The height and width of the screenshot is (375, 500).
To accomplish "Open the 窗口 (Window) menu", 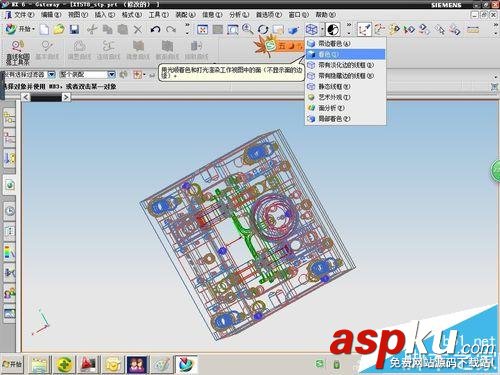I will coord(298,15).
